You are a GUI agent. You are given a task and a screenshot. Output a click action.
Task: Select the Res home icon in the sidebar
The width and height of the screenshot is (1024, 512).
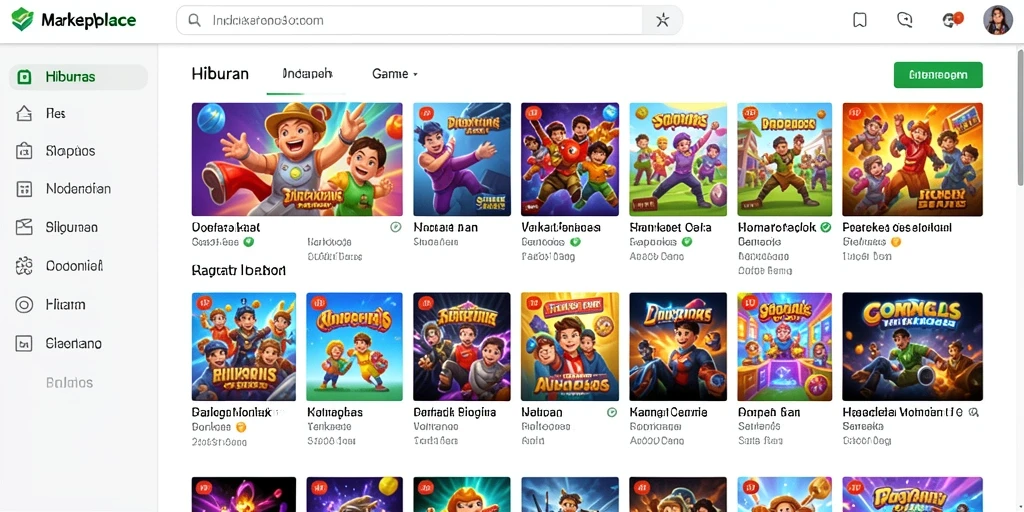(x=24, y=114)
